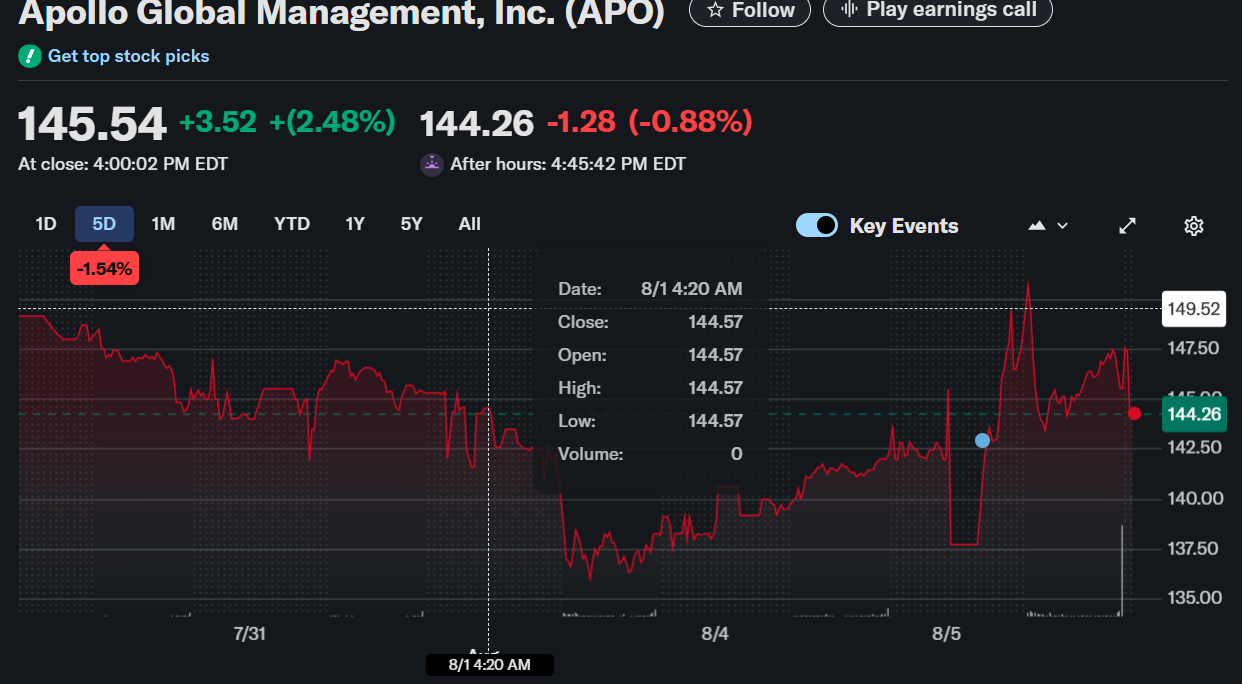The image size is (1242, 684).
Task: Select the 6M time range
Action: tap(225, 224)
